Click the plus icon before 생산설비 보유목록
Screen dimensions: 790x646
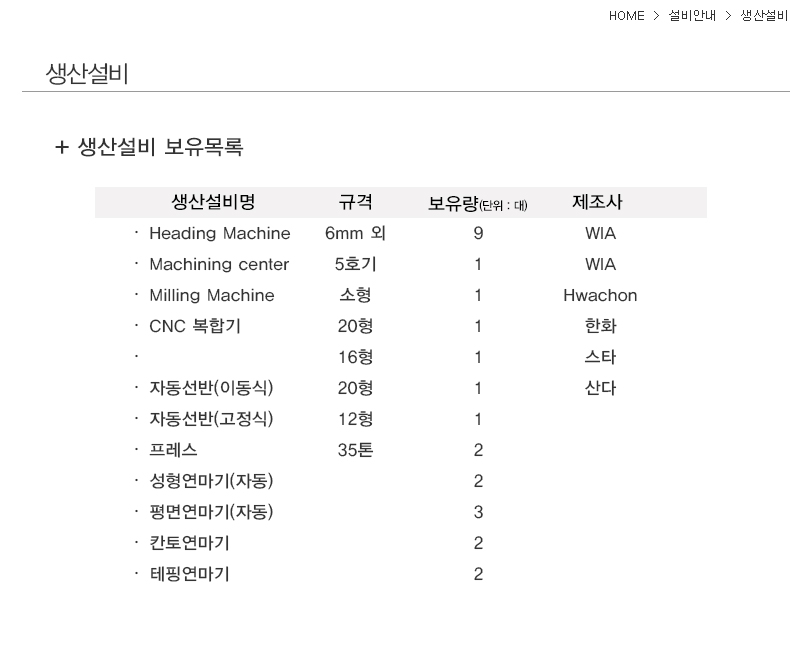pyautogui.click(x=62, y=148)
